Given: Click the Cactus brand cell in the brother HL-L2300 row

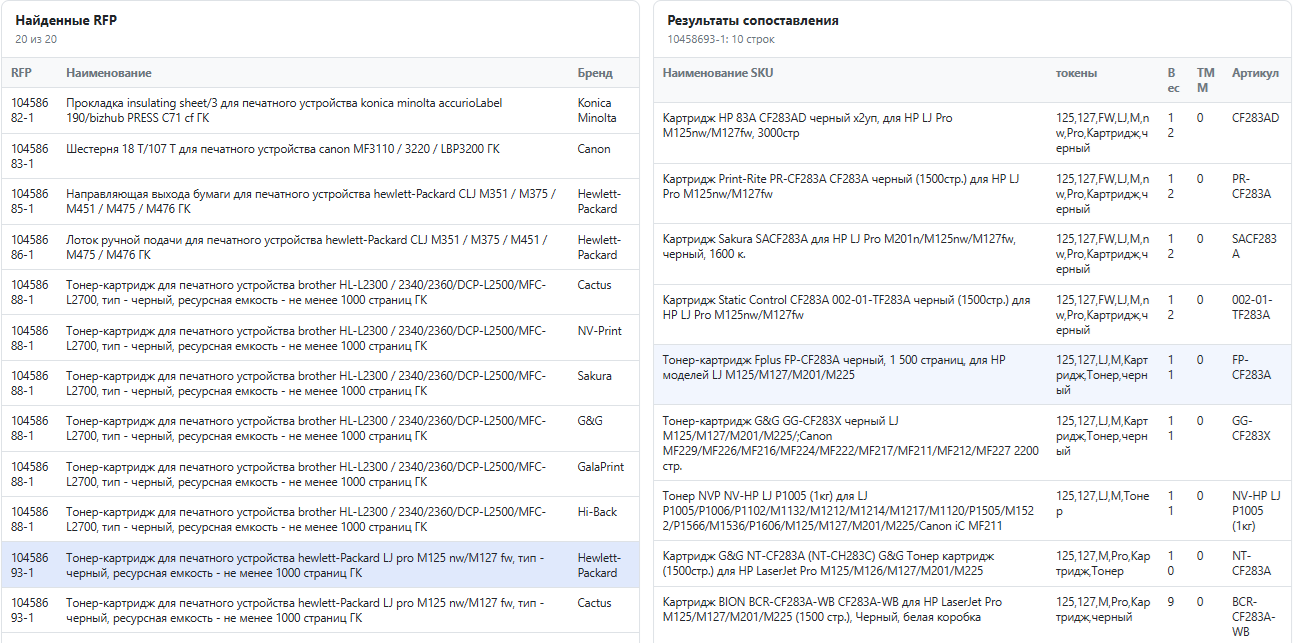Looking at the screenshot, I should 594,286.
